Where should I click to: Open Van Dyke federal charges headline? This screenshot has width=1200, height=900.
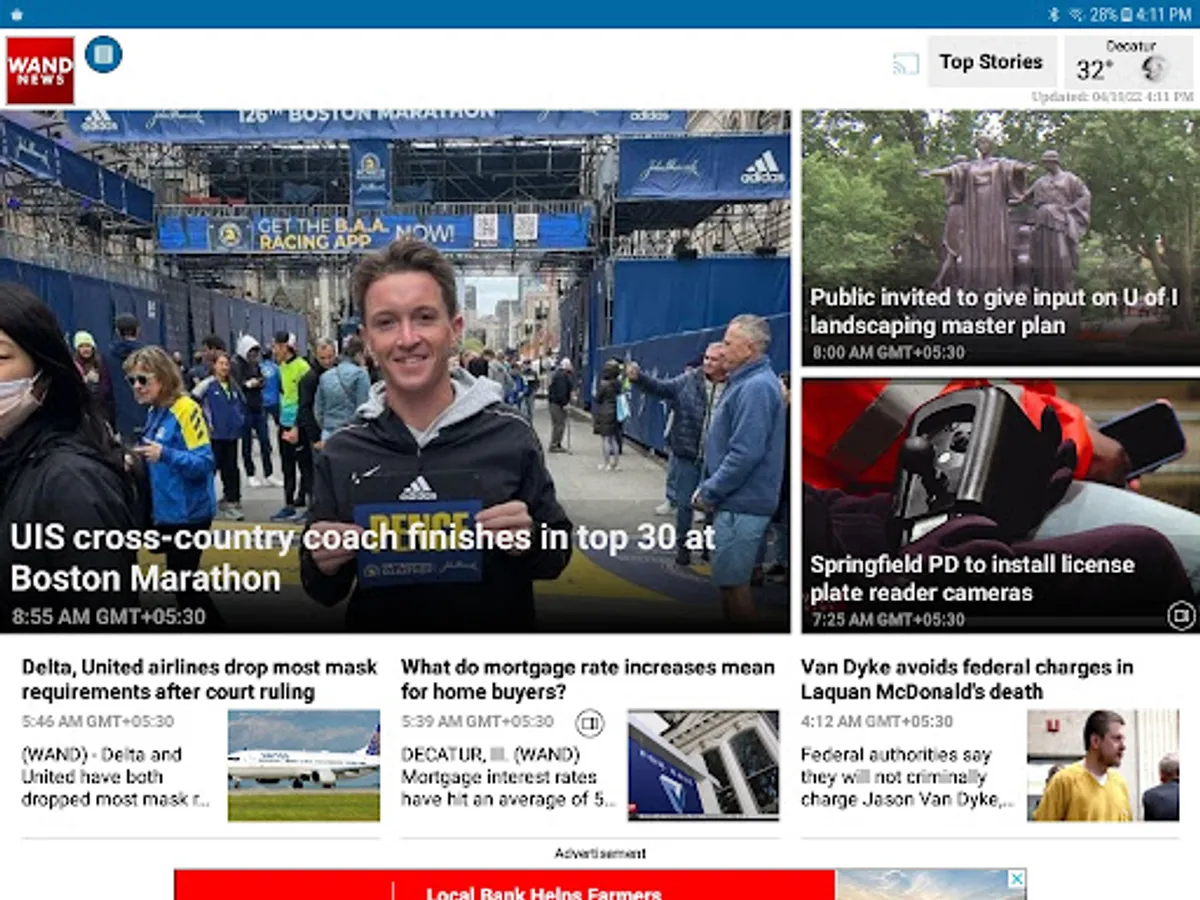(967, 679)
